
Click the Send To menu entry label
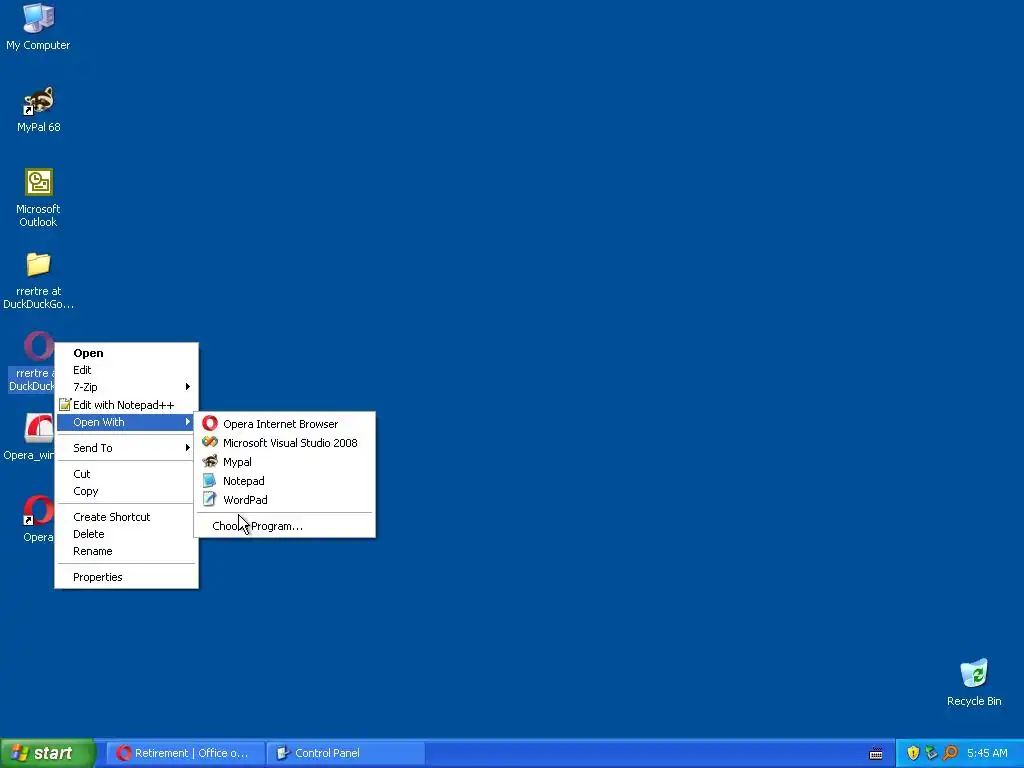click(x=93, y=447)
